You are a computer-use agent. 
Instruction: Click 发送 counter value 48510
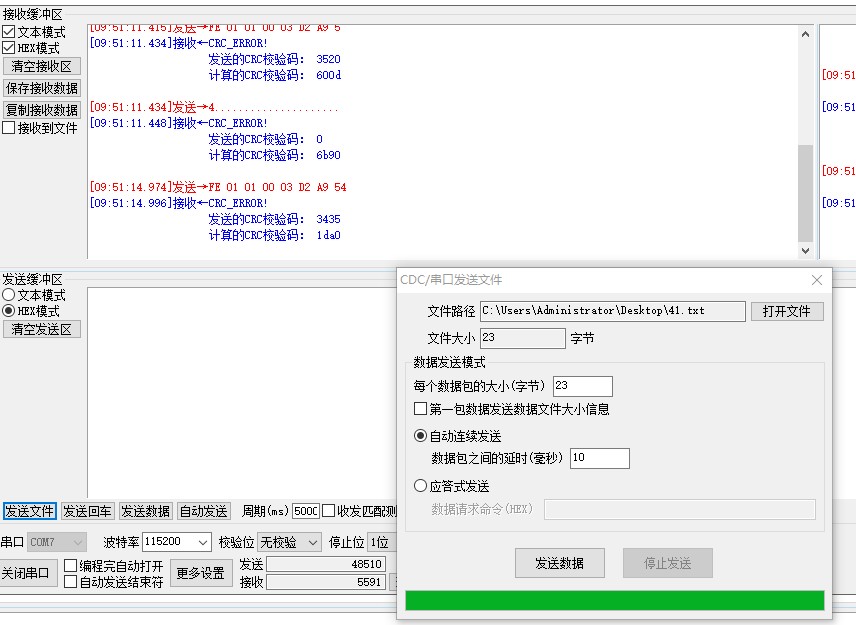(x=326, y=564)
